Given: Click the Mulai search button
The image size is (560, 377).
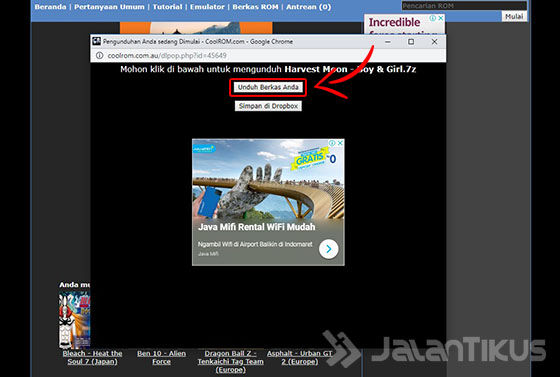Looking at the screenshot, I should [x=514, y=16].
